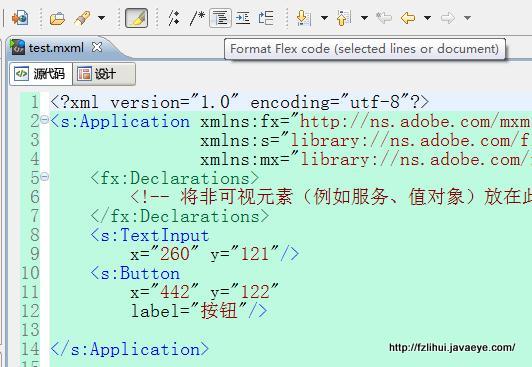Click the </s:Application> closing tag
532x367 pixels.
130,349
